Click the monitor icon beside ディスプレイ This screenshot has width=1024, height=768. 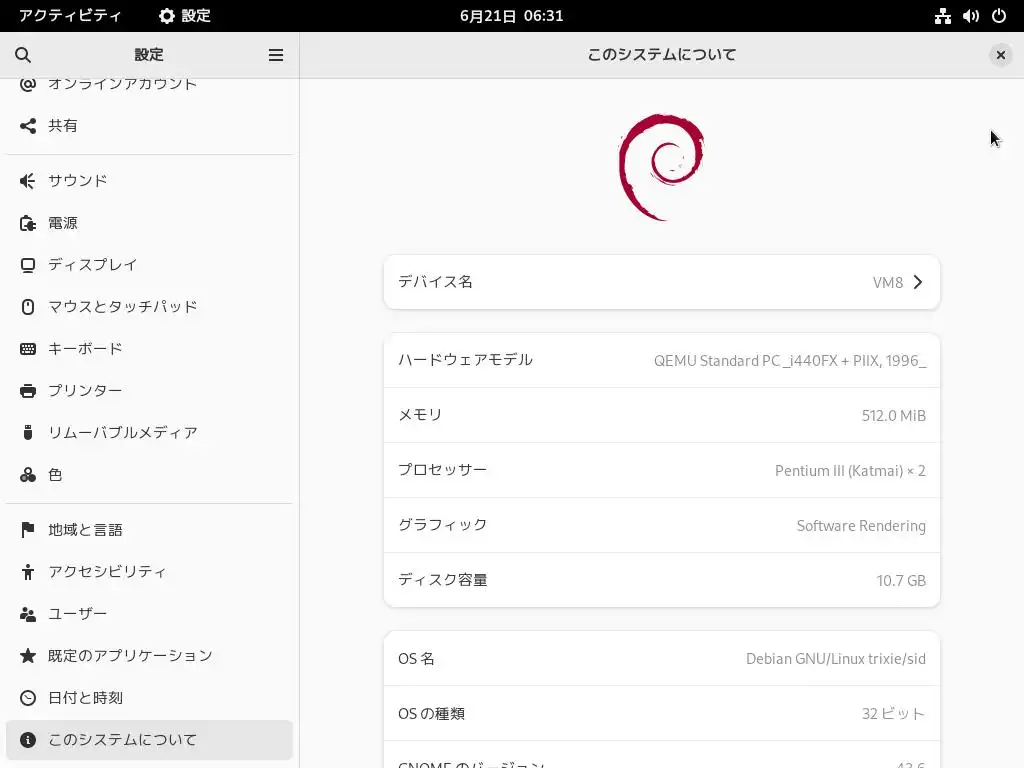[27, 265]
